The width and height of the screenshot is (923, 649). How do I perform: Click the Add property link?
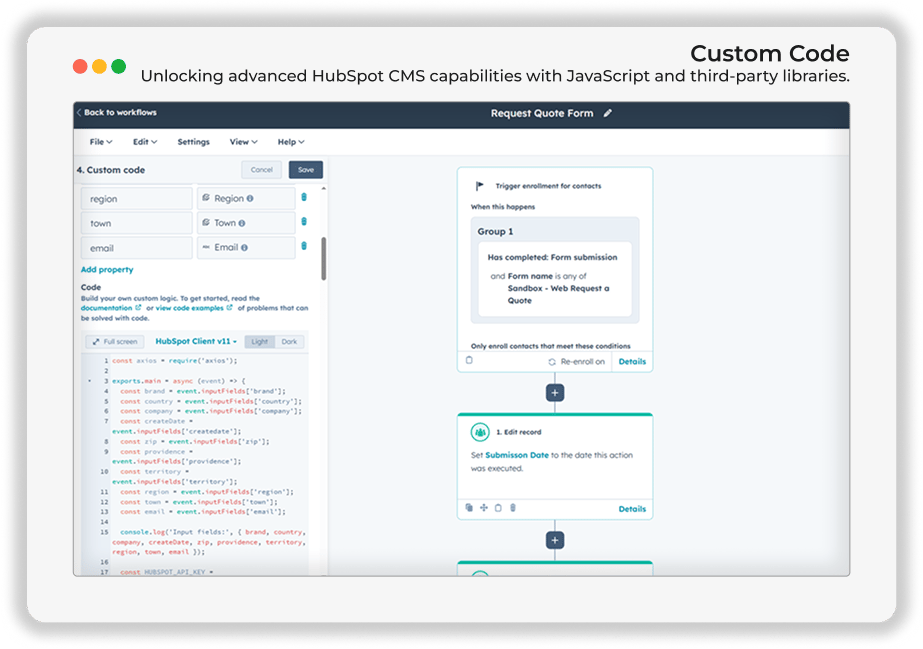(107, 269)
